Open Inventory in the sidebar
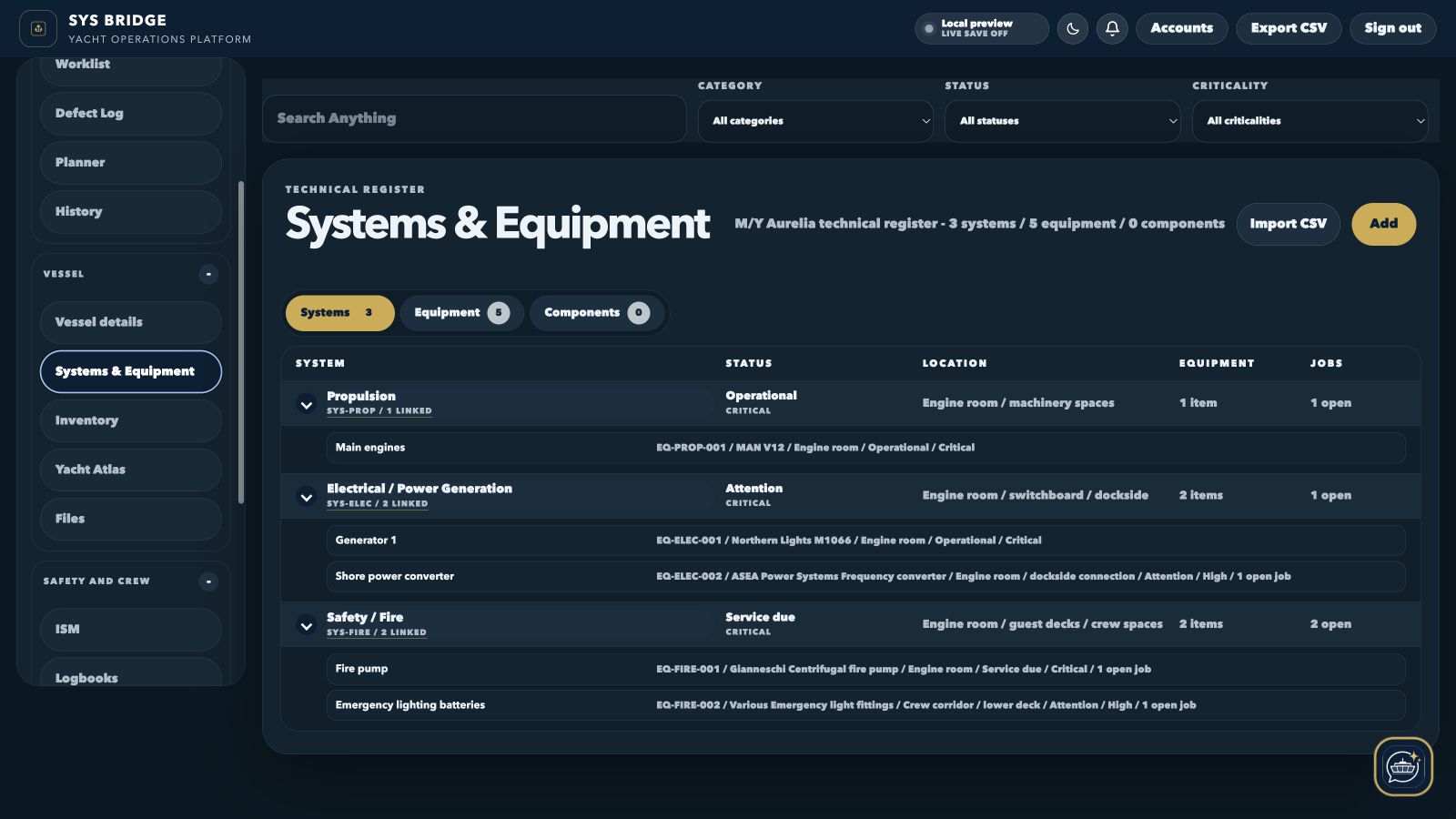1456x819 pixels. point(131,420)
